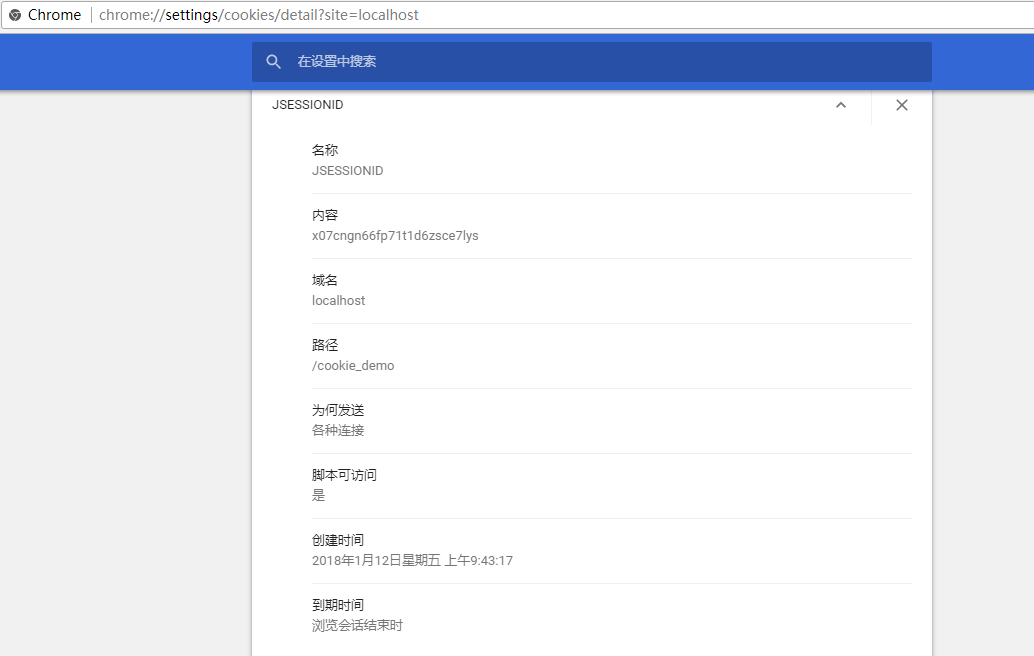Click the 名称 label
Screen dimensions: 1034x656
[x=324, y=150]
